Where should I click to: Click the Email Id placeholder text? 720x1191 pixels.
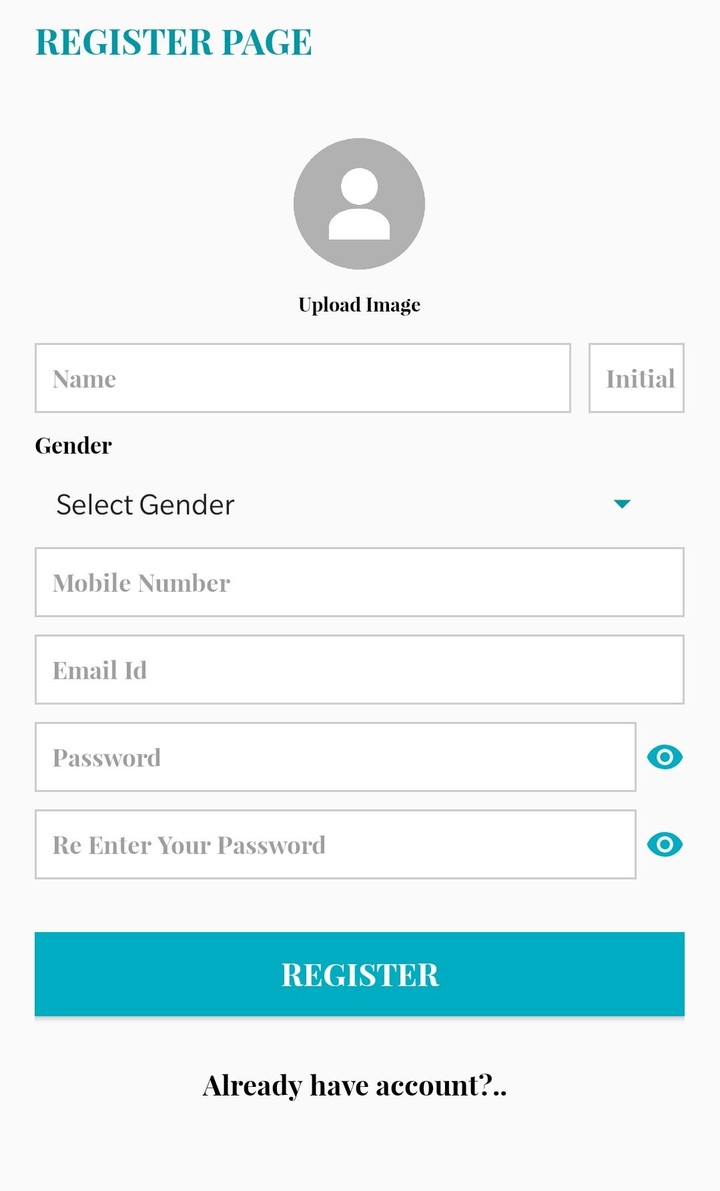(100, 671)
